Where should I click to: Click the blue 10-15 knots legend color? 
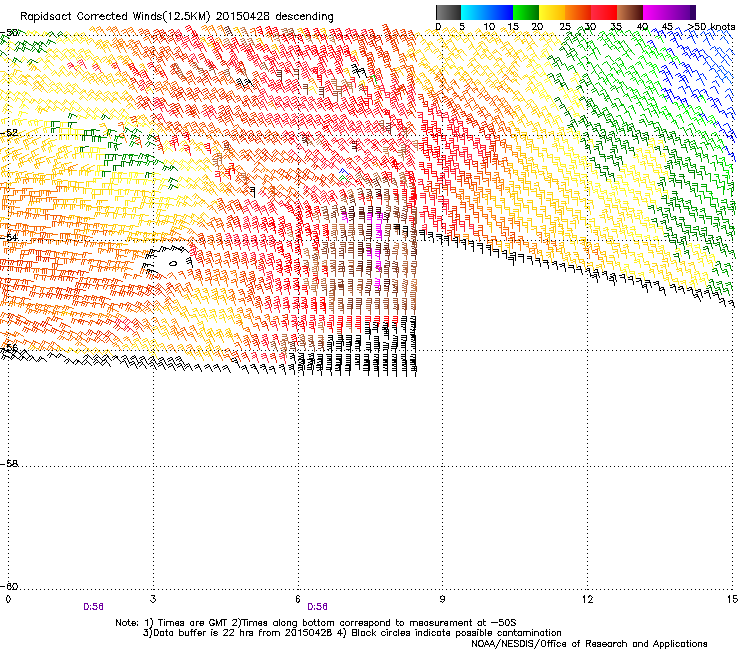(500, 12)
